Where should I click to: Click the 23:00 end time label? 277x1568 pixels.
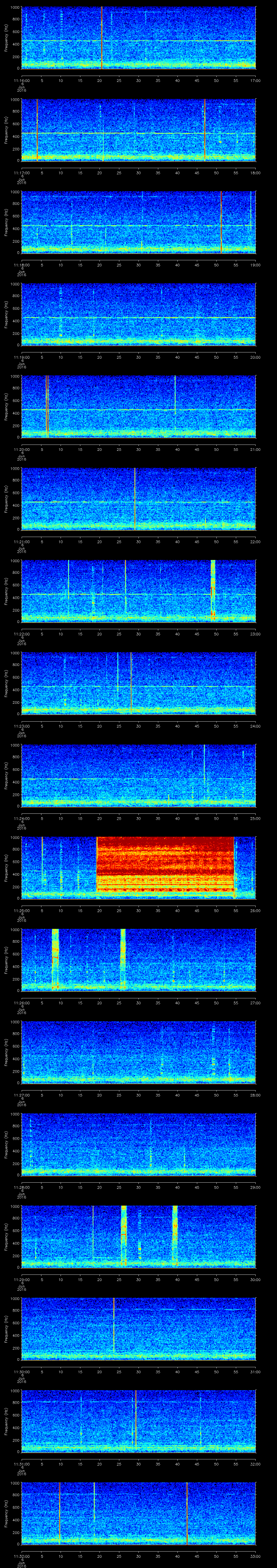tap(255, 634)
